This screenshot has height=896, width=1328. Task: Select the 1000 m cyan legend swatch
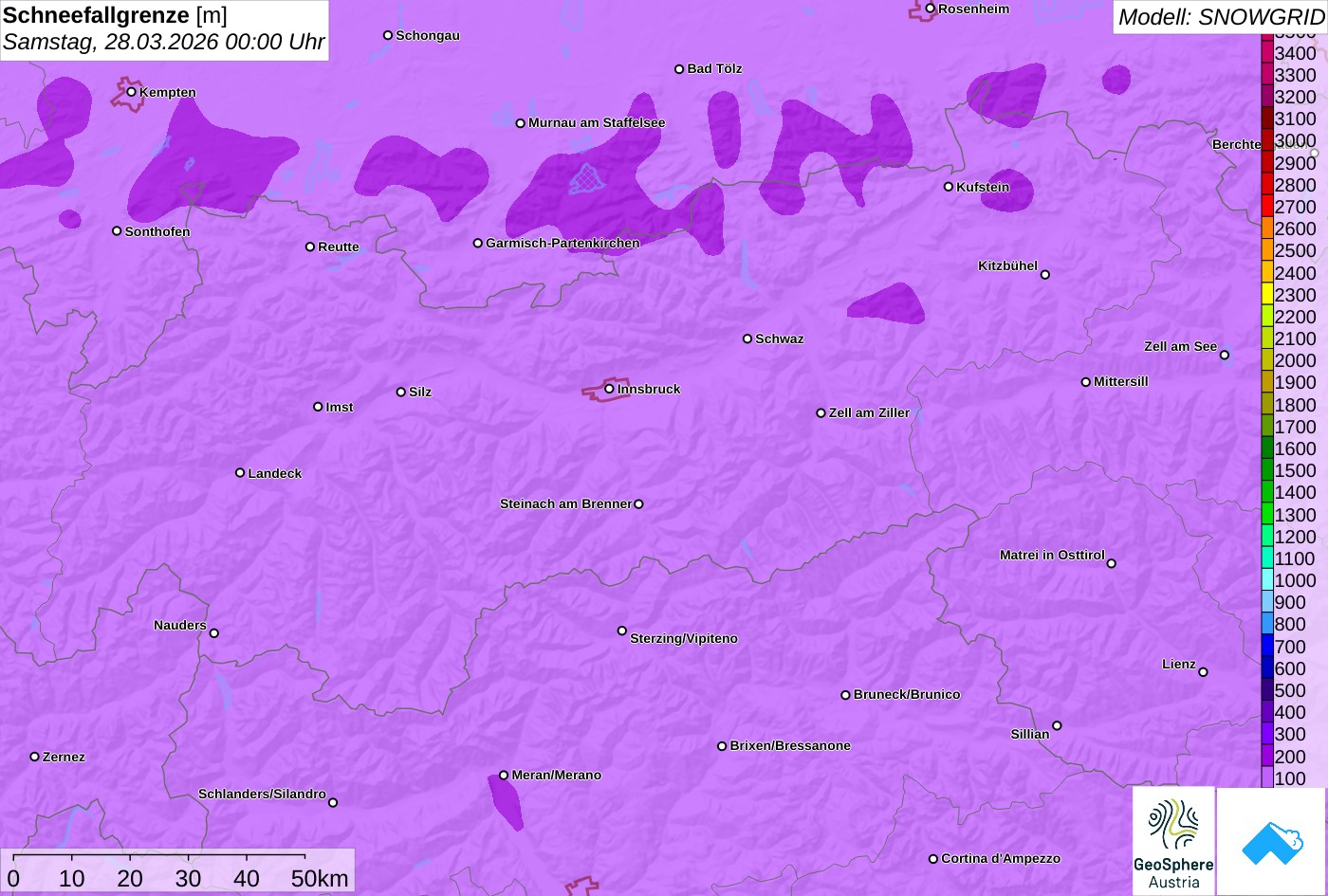[x=1267, y=580]
